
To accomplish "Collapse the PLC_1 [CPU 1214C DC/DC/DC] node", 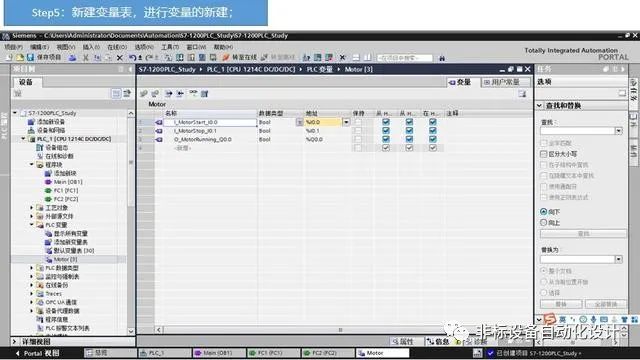I will (x=23, y=139).
